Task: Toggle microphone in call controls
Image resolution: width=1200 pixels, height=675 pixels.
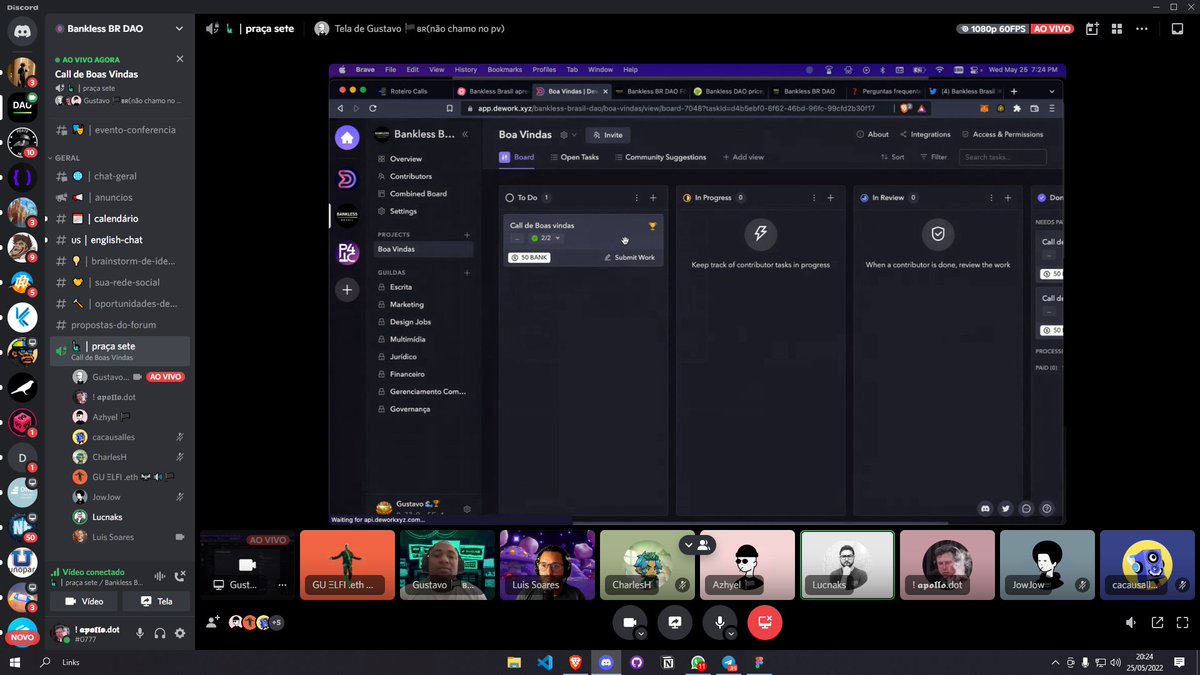Action: (720, 622)
